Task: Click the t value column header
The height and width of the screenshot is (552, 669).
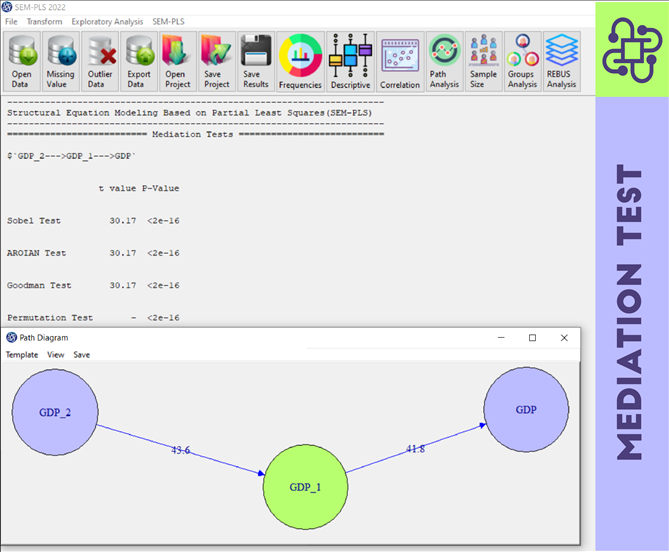Action: 117,188
